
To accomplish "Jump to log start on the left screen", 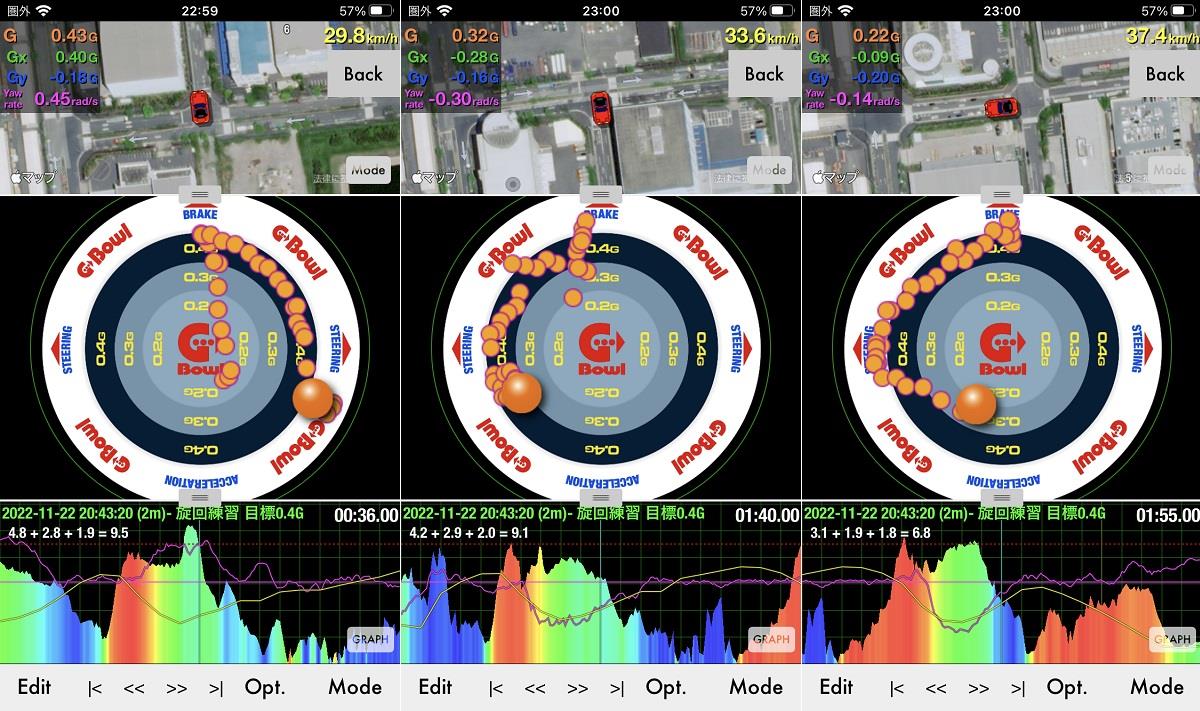I will (x=95, y=688).
